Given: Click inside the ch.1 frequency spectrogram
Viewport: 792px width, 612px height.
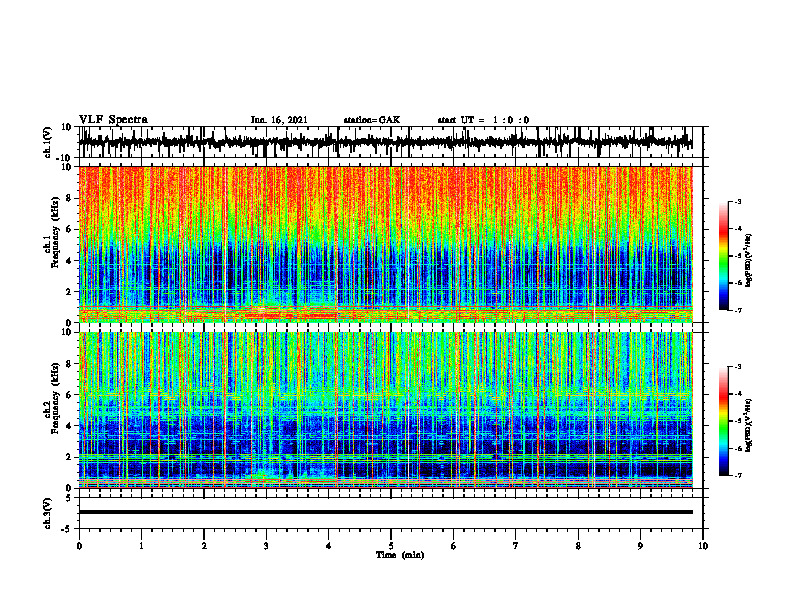Looking at the screenshot, I should coord(385,244).
